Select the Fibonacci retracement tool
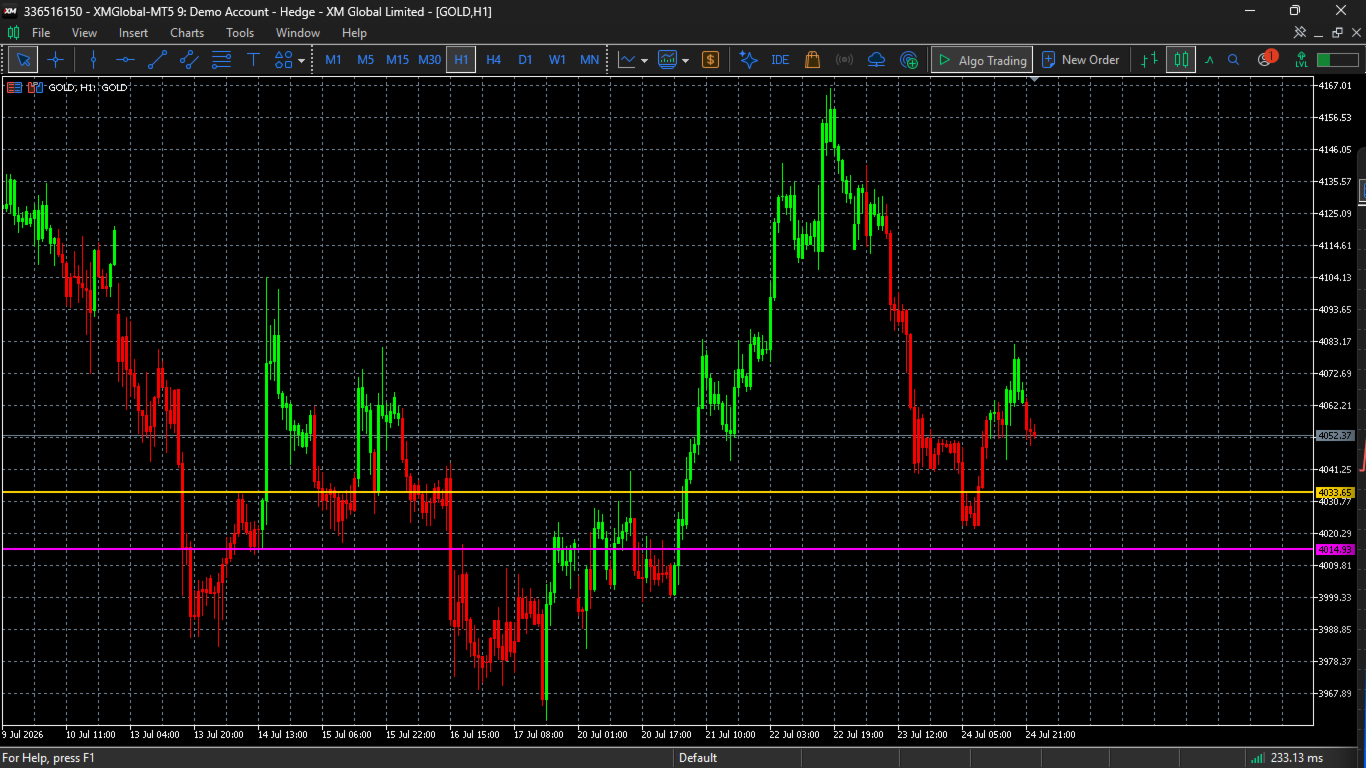 point(221,60)
